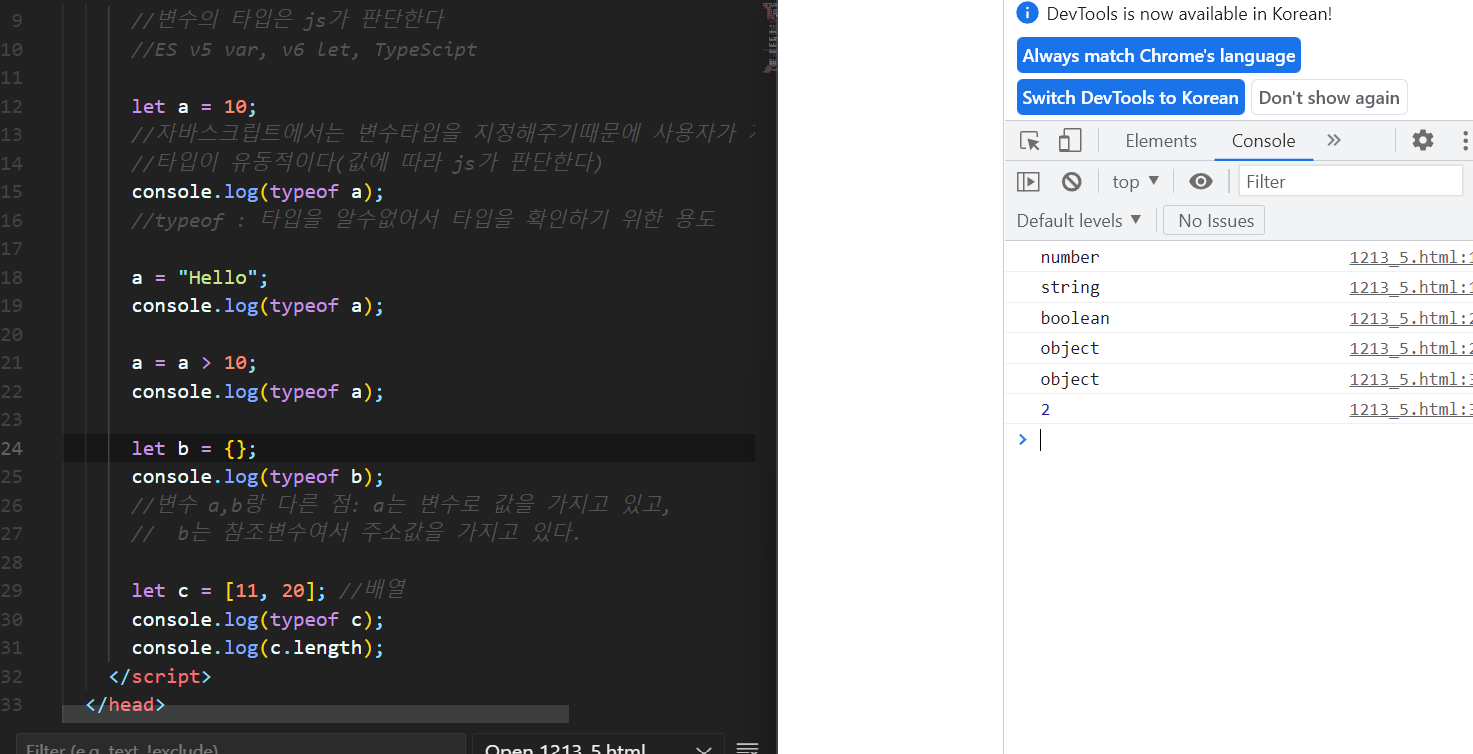Toggle the device toolbar icon

pyautogui.click(x=1070, y=141)
